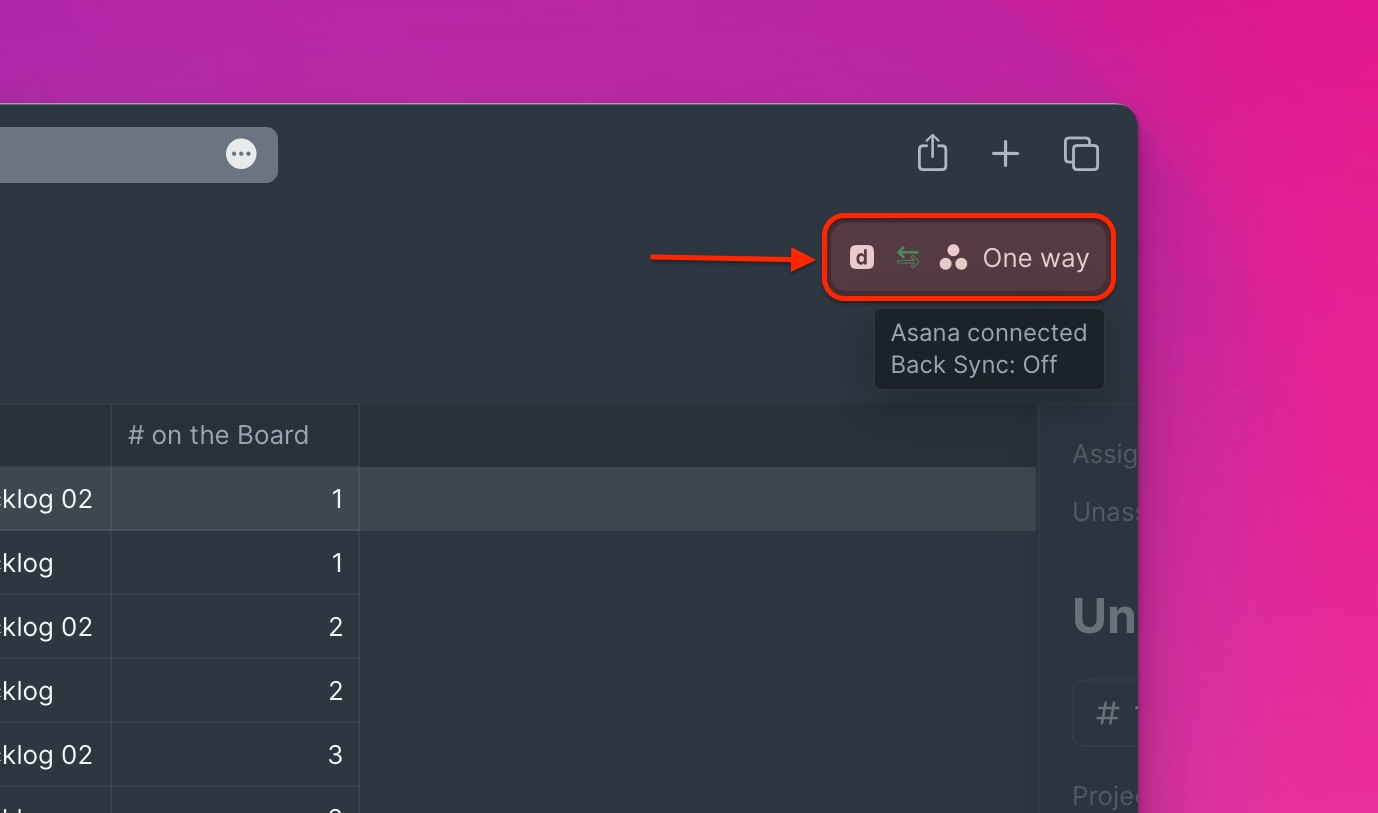Select the row cell showing board number 3

tap(234, 755)
